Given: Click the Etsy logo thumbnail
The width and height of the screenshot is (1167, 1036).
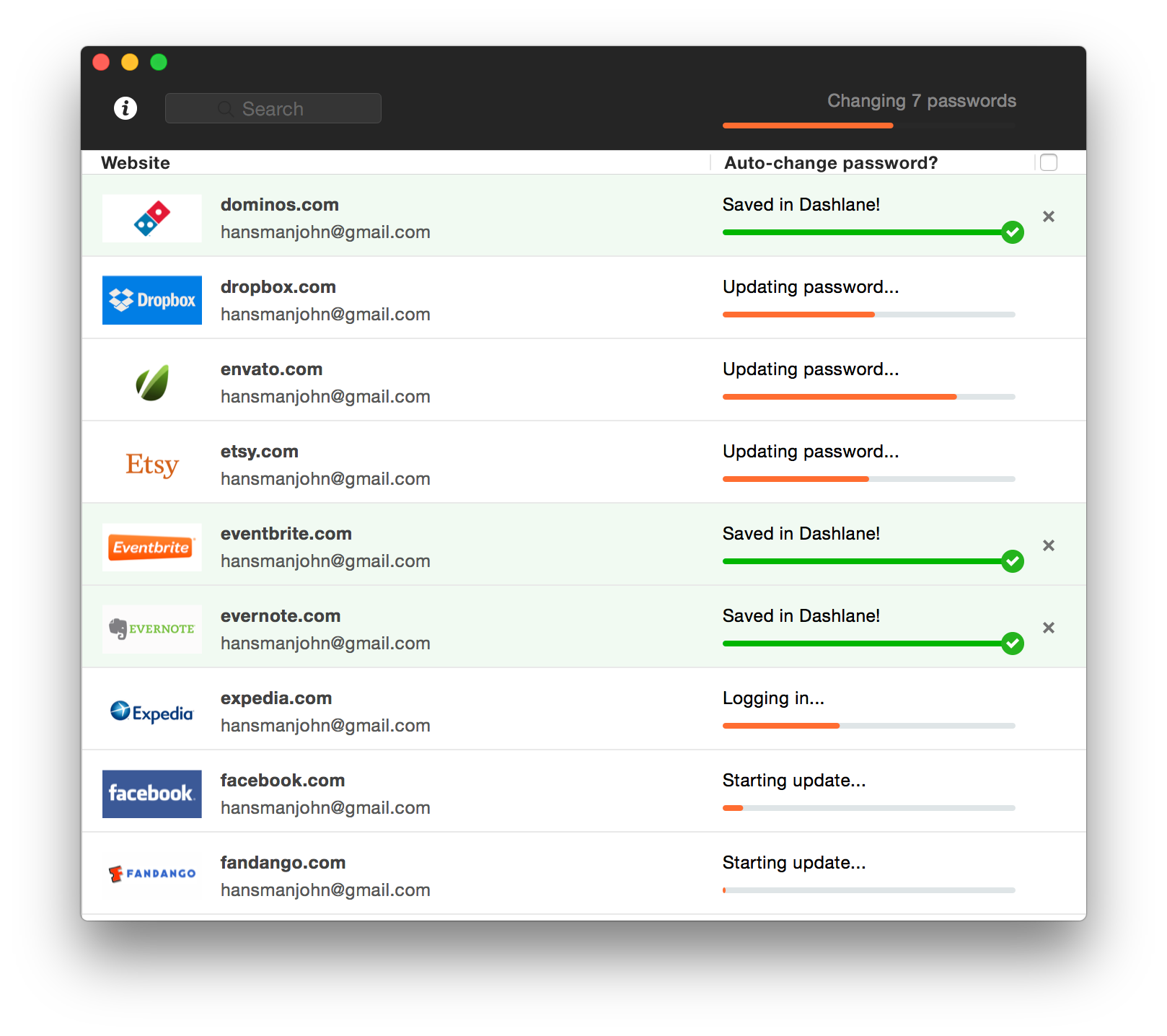Looking at the screenshot, I should coord(151,465).
